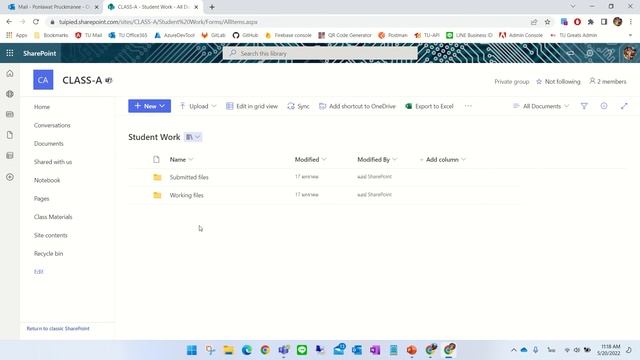Open the news icon in left rail
640x360 pixels.
coord(10,114)
